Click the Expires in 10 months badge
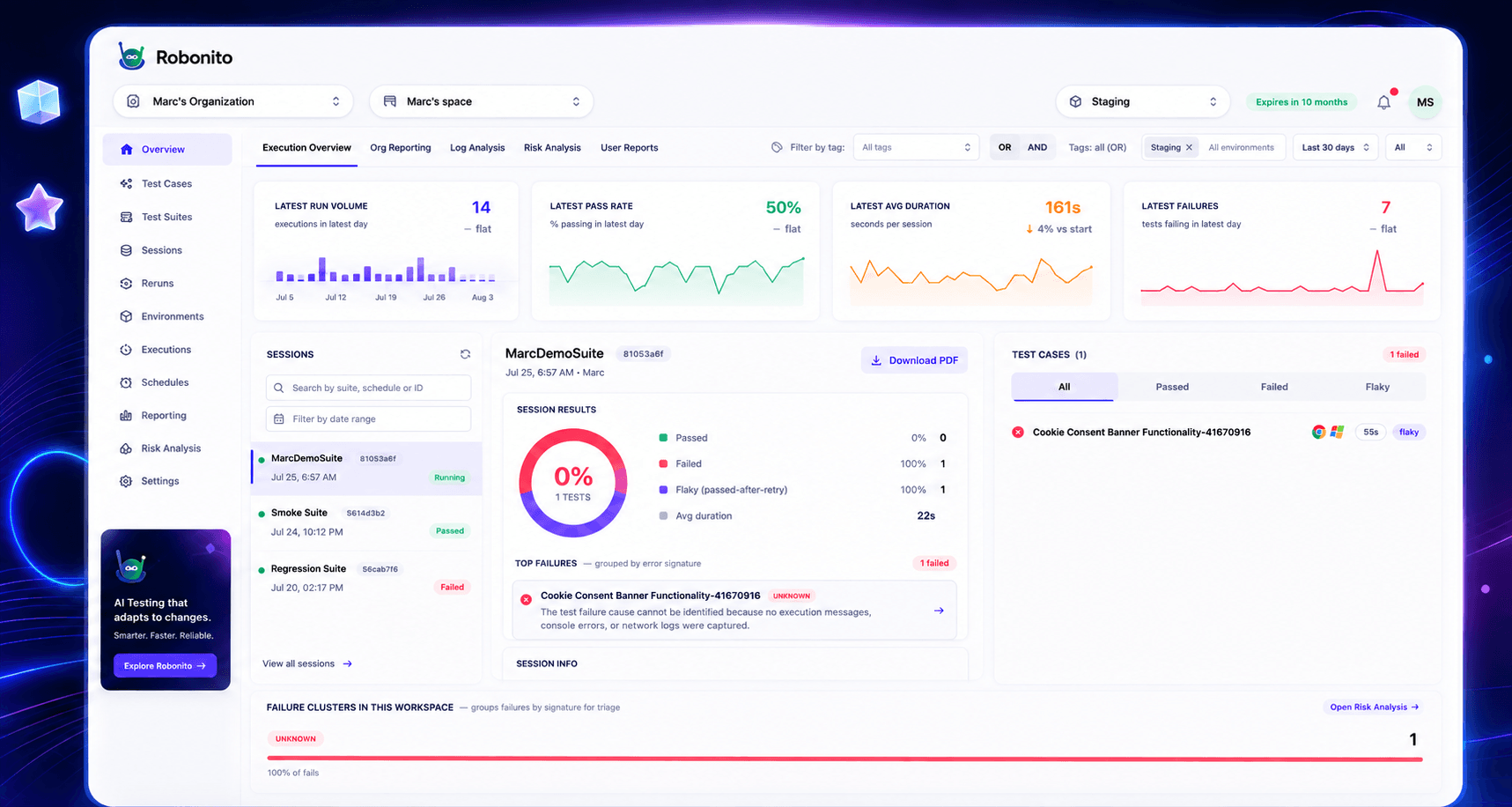1512x807 pixels. tap(1302, 102)
